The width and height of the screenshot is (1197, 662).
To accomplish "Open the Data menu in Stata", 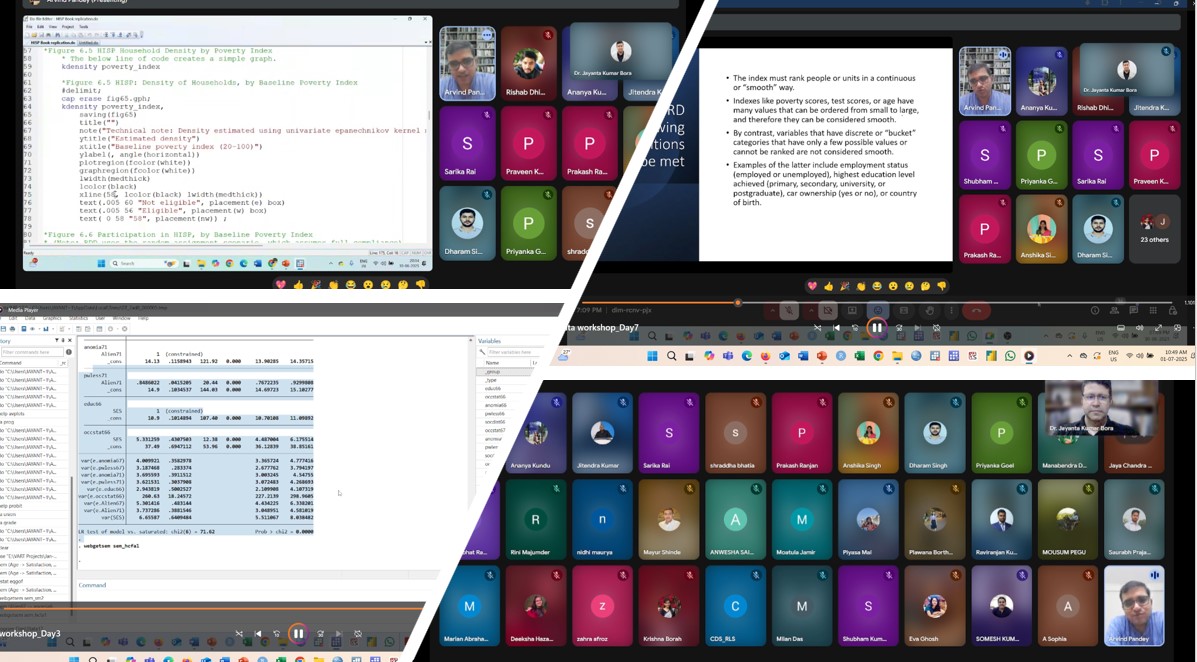I will pyautogui.click(x=30, y=318).
